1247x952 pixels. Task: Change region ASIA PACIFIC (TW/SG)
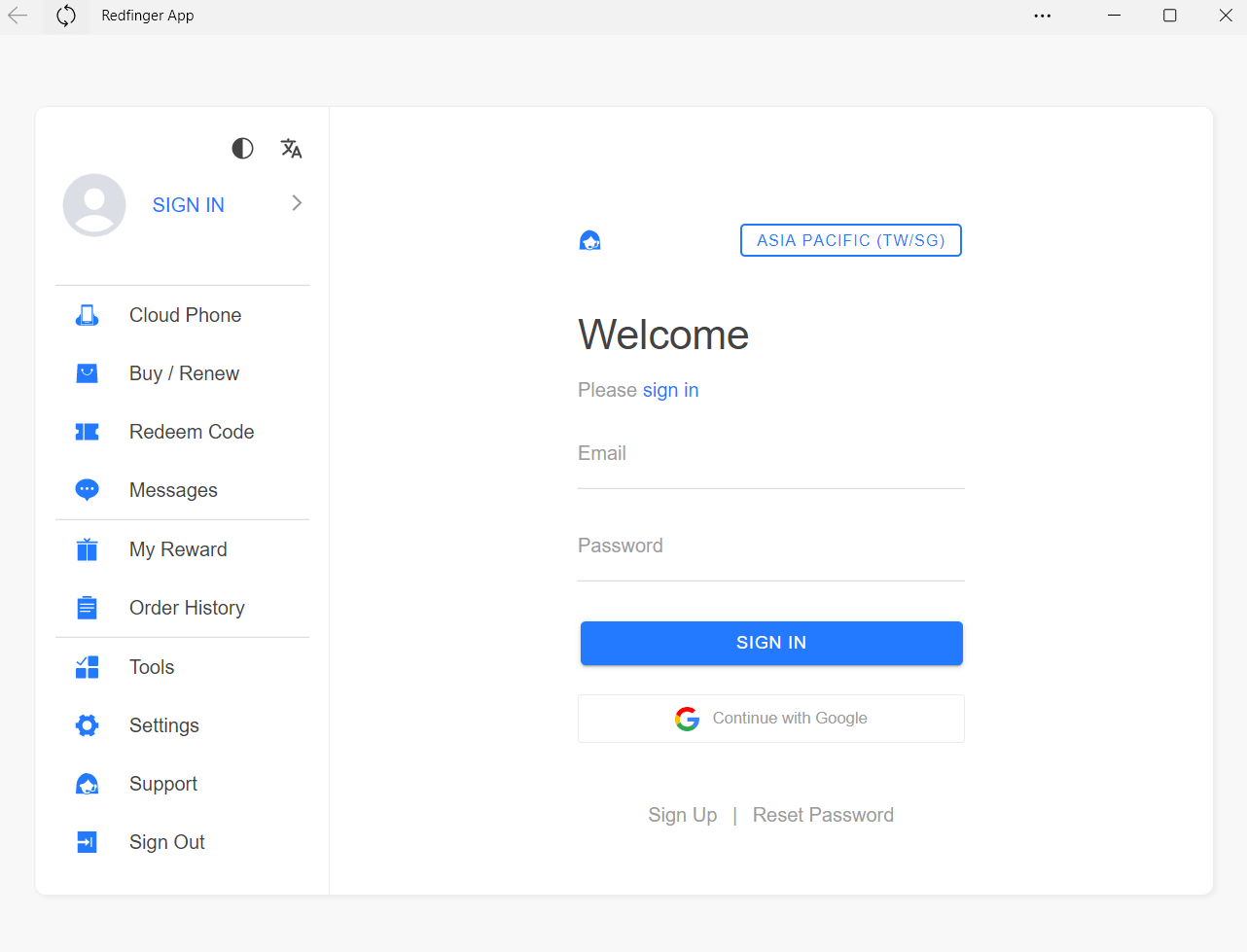click(x=851, y=240)
